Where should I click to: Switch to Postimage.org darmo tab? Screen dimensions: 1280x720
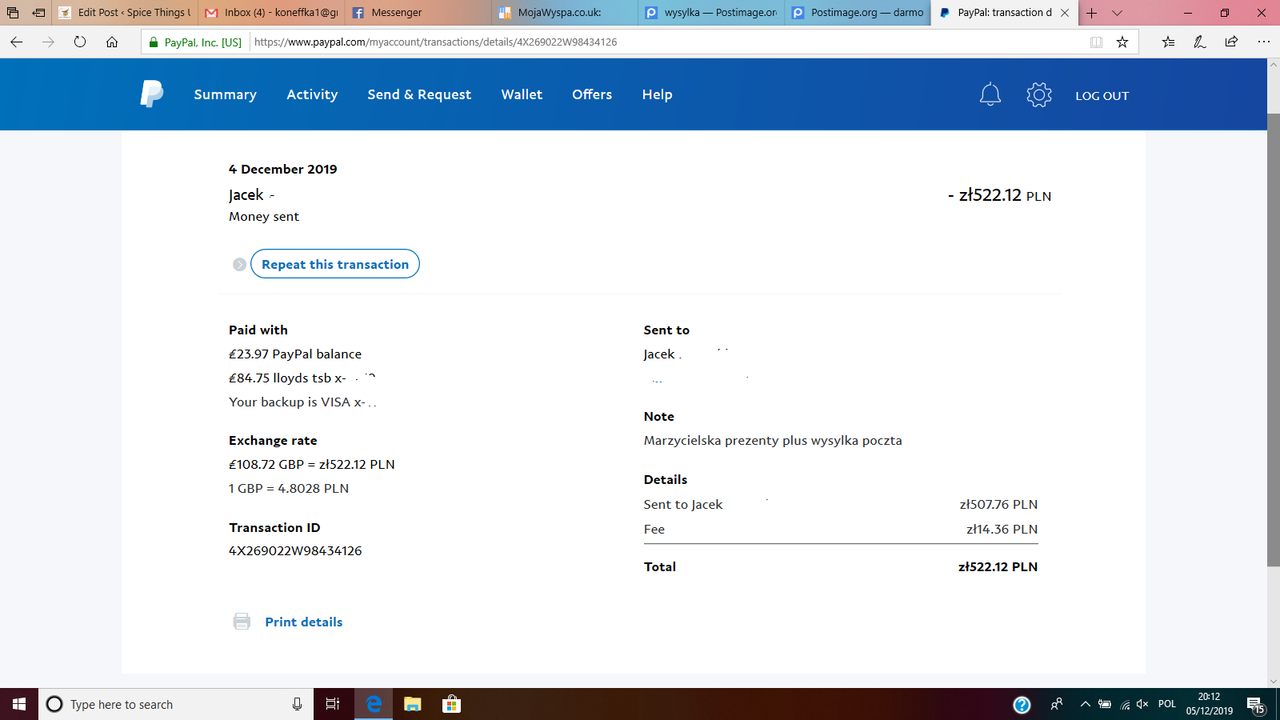858,13
